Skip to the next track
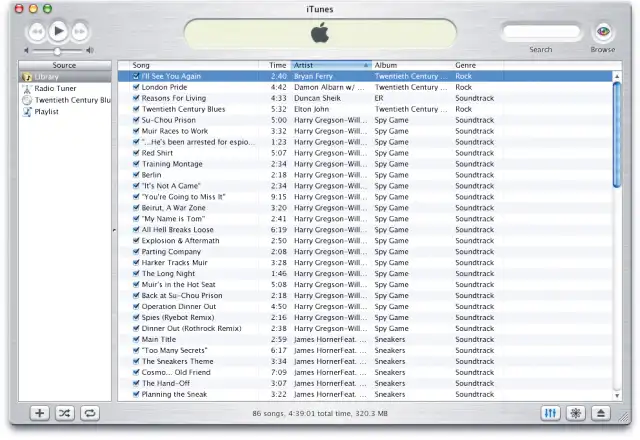The height and width of the screenshot is (440, 640). click(80, 32)
